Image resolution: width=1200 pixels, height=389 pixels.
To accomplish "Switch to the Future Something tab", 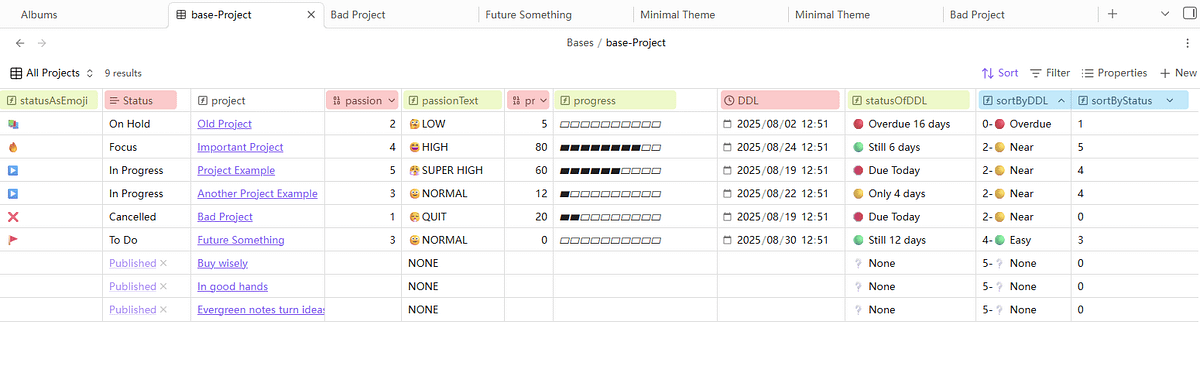I will click(x=528, y=15).
